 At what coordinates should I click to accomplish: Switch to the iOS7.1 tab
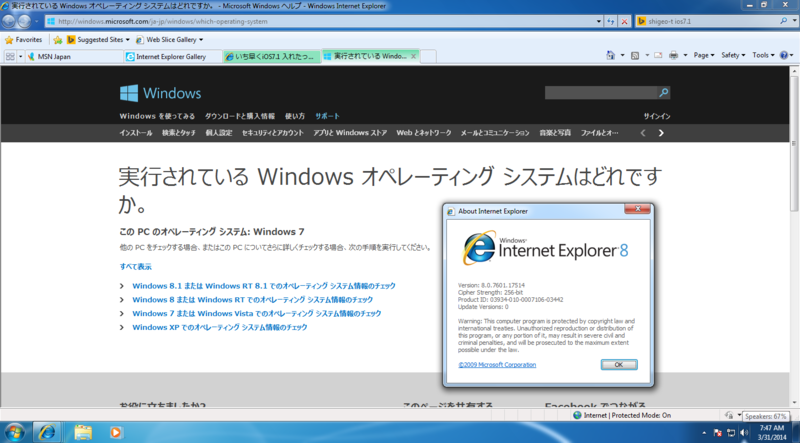click(x=272, y=57)
